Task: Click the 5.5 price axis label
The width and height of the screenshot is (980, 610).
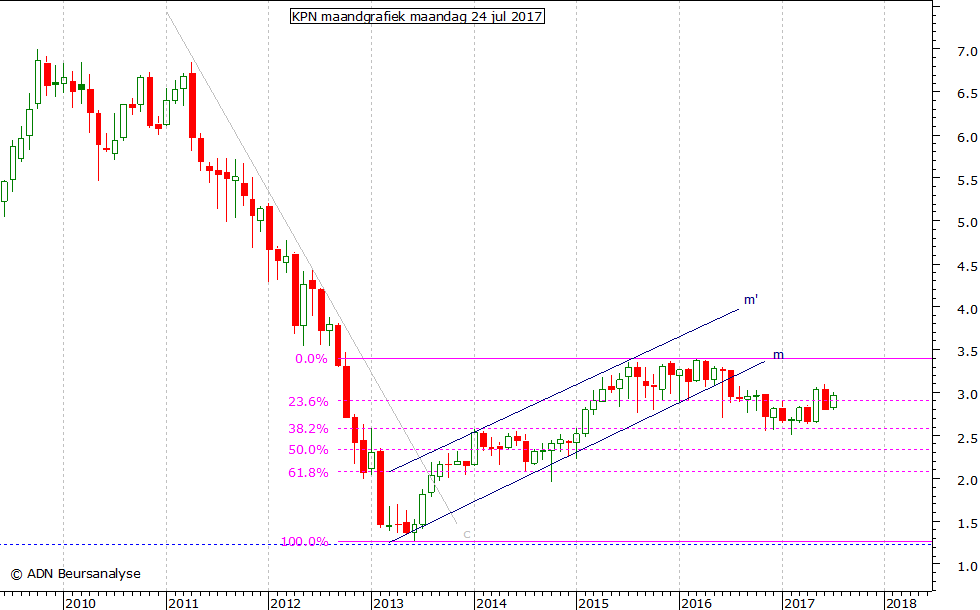Action: click(x=967, y=181)
